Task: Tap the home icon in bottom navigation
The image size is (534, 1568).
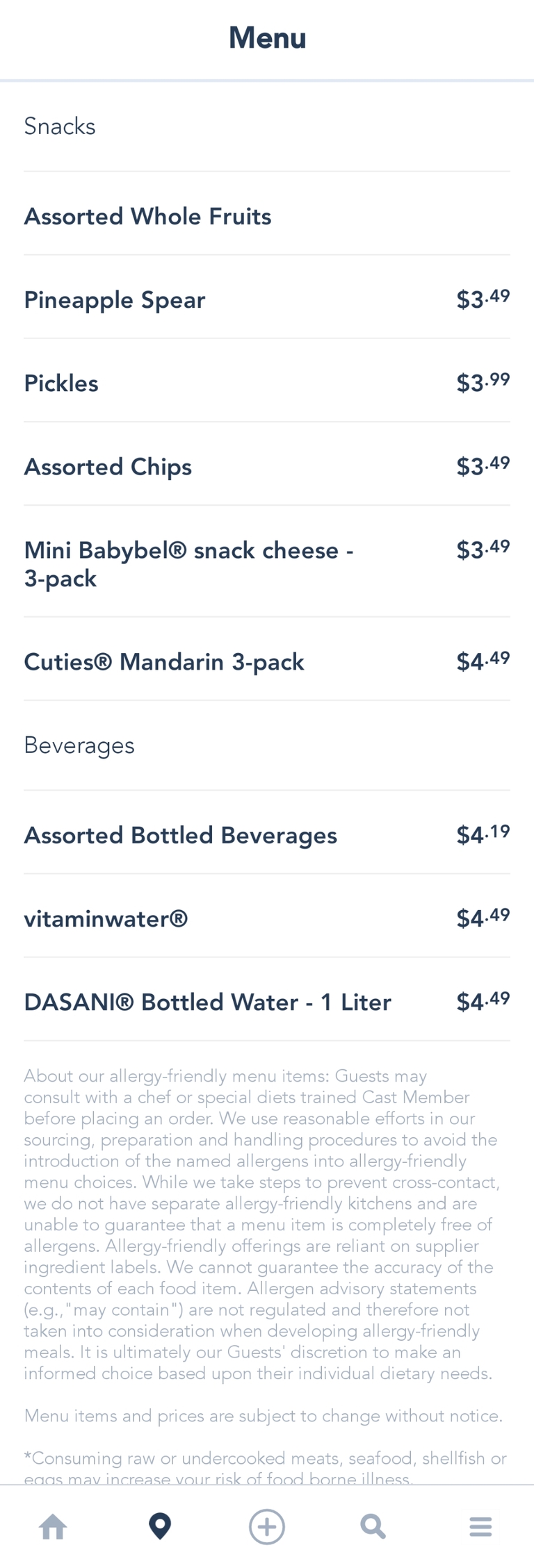Action: pos(53,1526)
